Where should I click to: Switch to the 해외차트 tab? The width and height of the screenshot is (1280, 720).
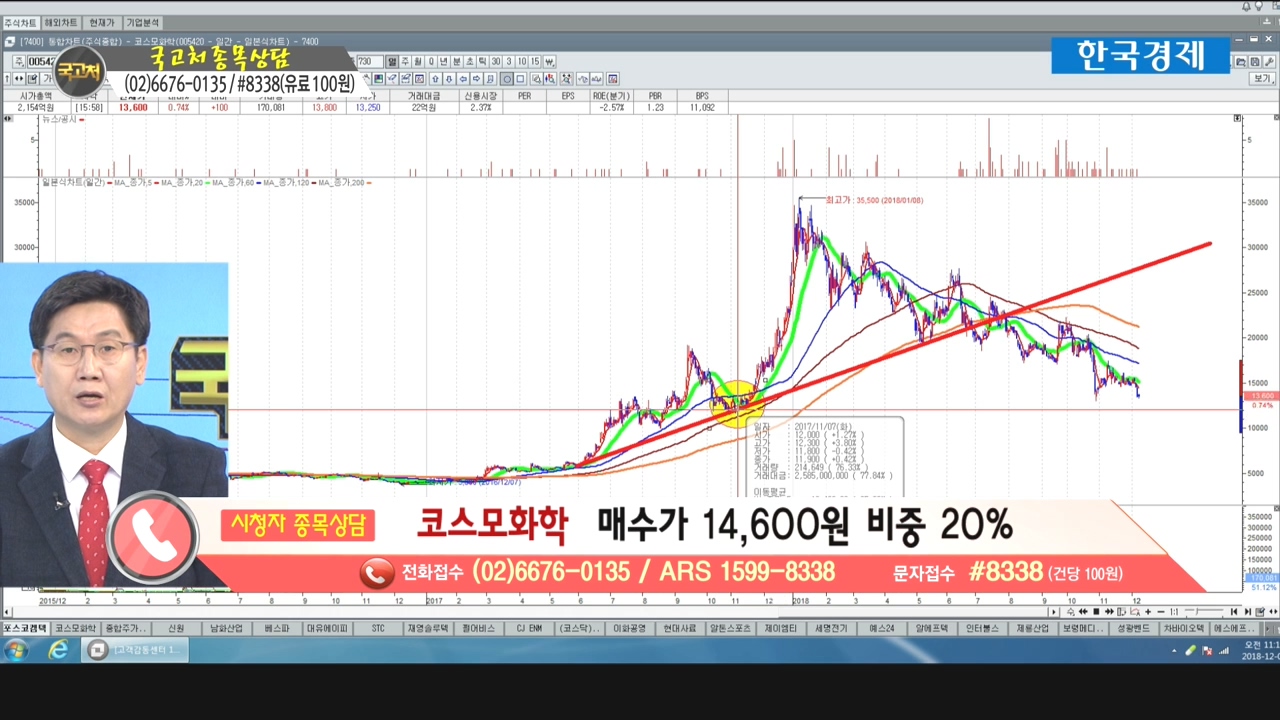[x=61, y=22]
